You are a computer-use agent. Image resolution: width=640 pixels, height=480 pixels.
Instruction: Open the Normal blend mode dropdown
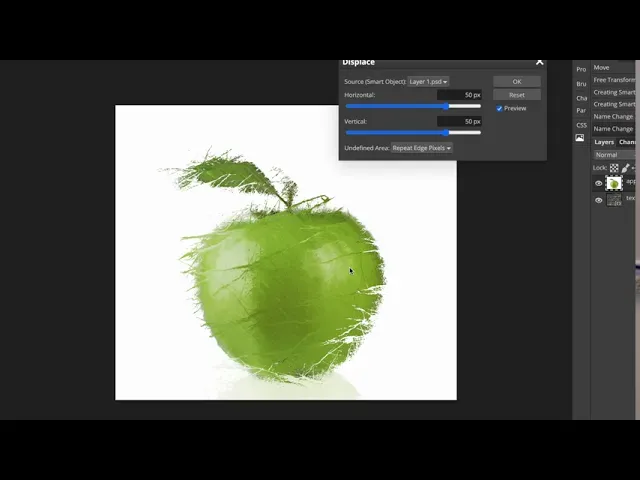[612, 155]
